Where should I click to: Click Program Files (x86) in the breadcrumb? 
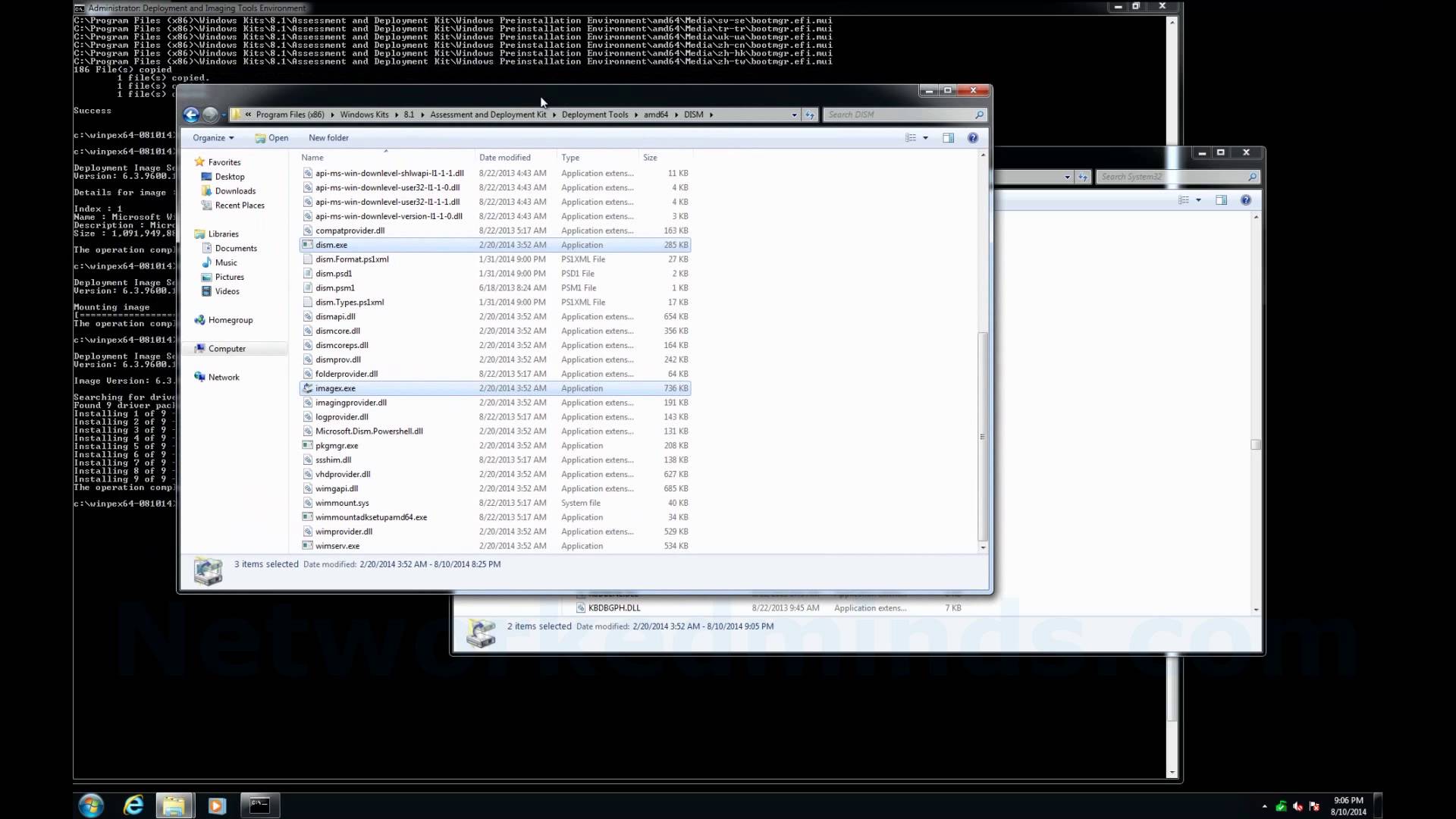pyautogui.click(x=290, y=115)
